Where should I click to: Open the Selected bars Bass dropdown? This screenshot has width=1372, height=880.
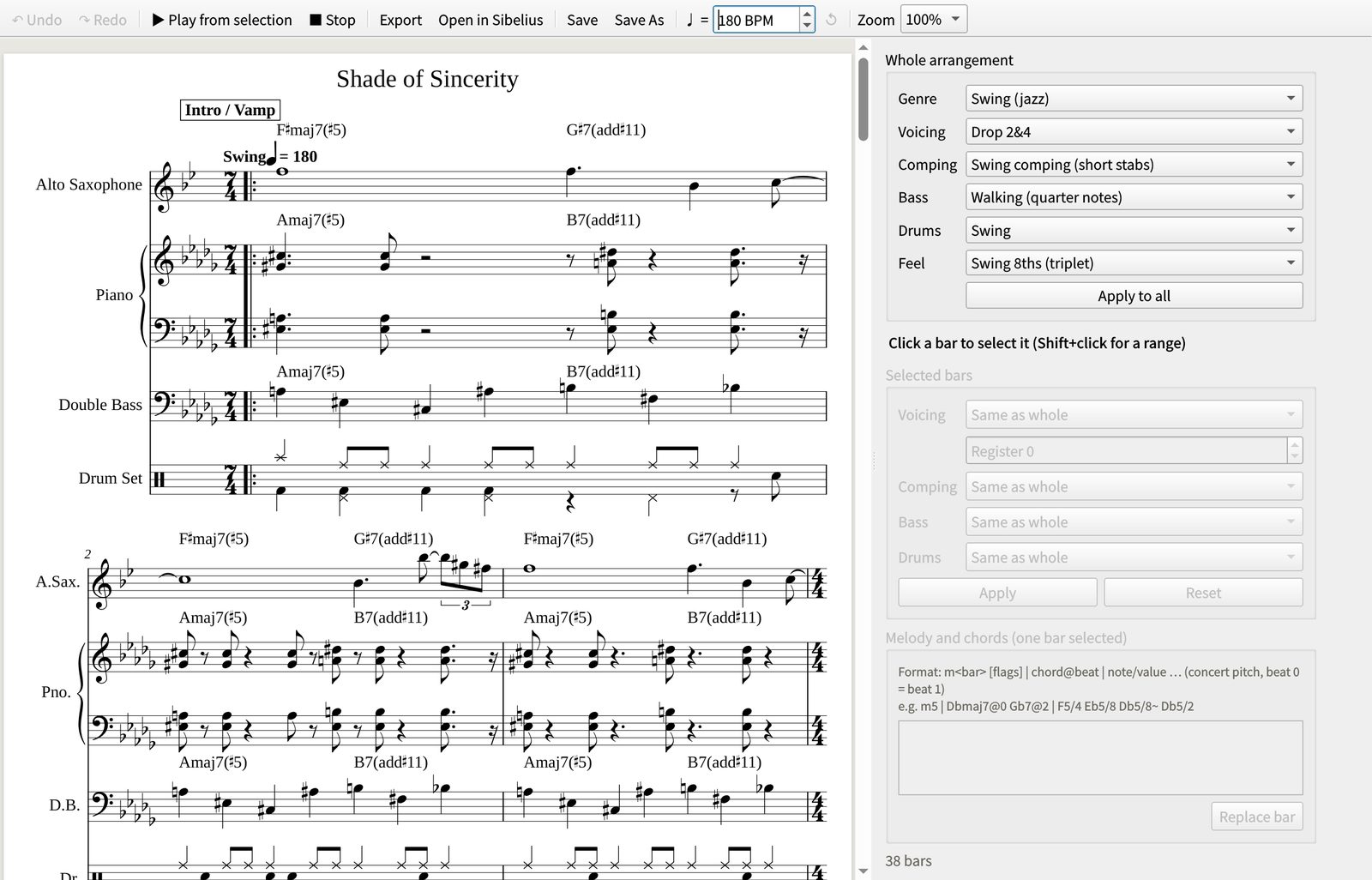pos(1134,522)
